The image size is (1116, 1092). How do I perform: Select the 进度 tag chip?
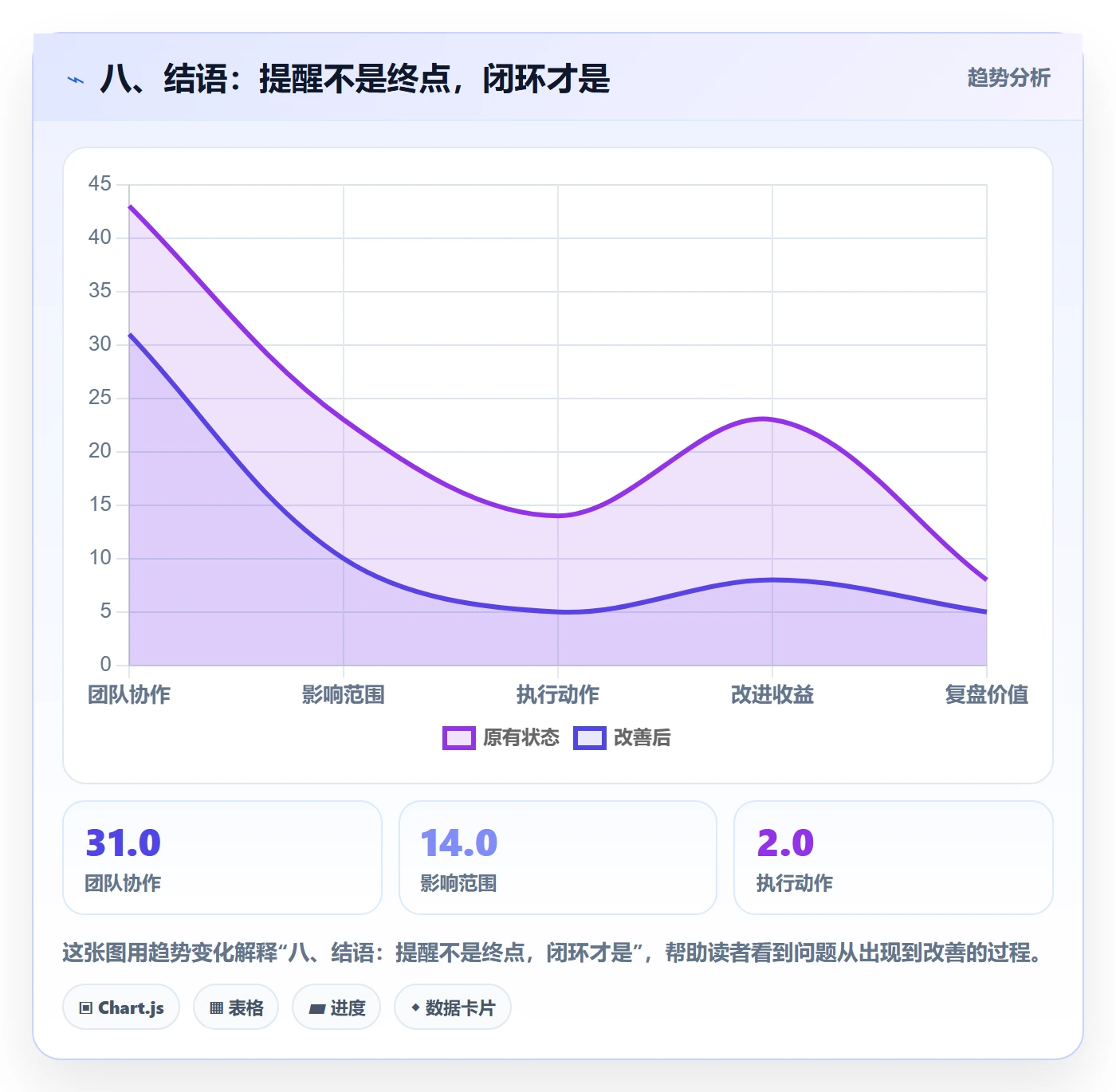click(336, 1008)
